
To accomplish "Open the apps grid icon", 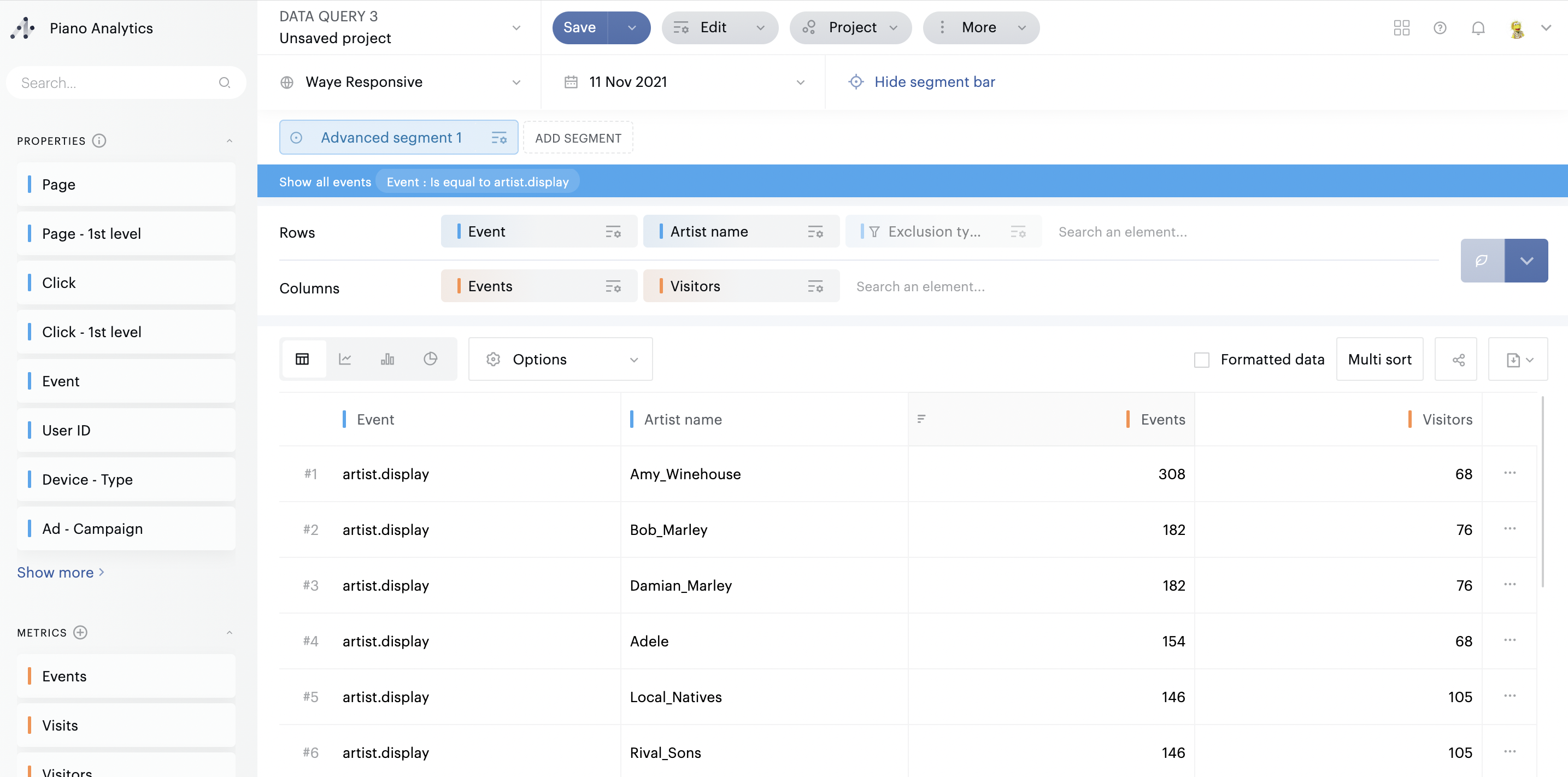I will 1401,28.
